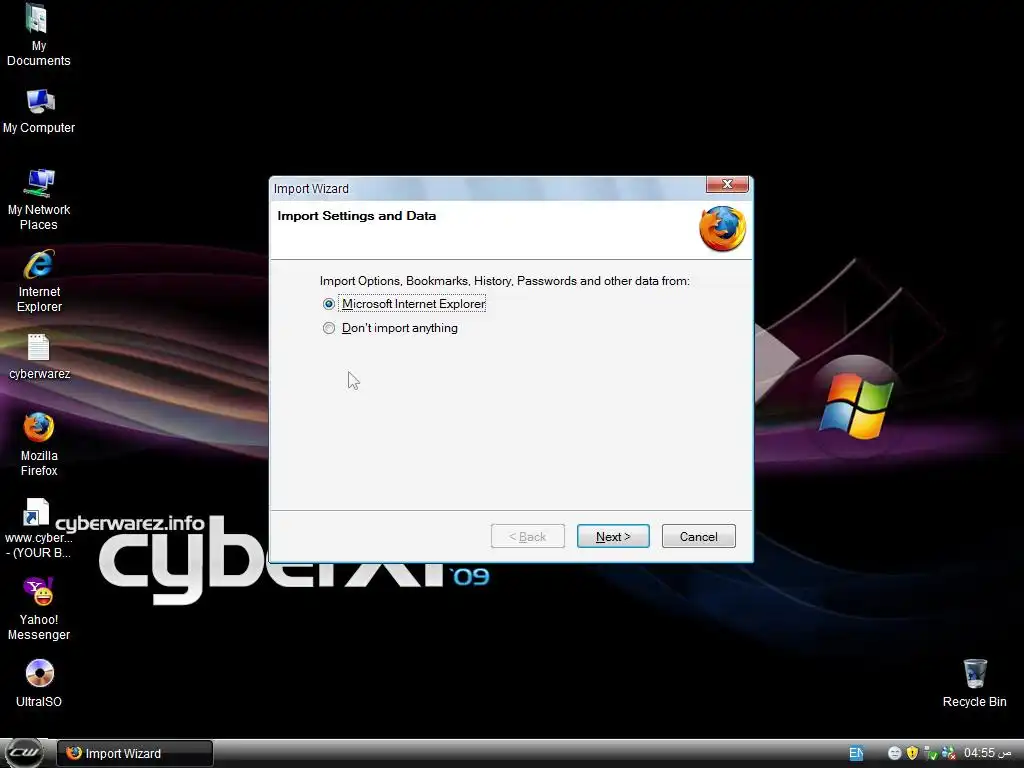Viewport: 1024px width, 768px height.
Task: Cancel the Import Wizard
Action: point(698,536)
